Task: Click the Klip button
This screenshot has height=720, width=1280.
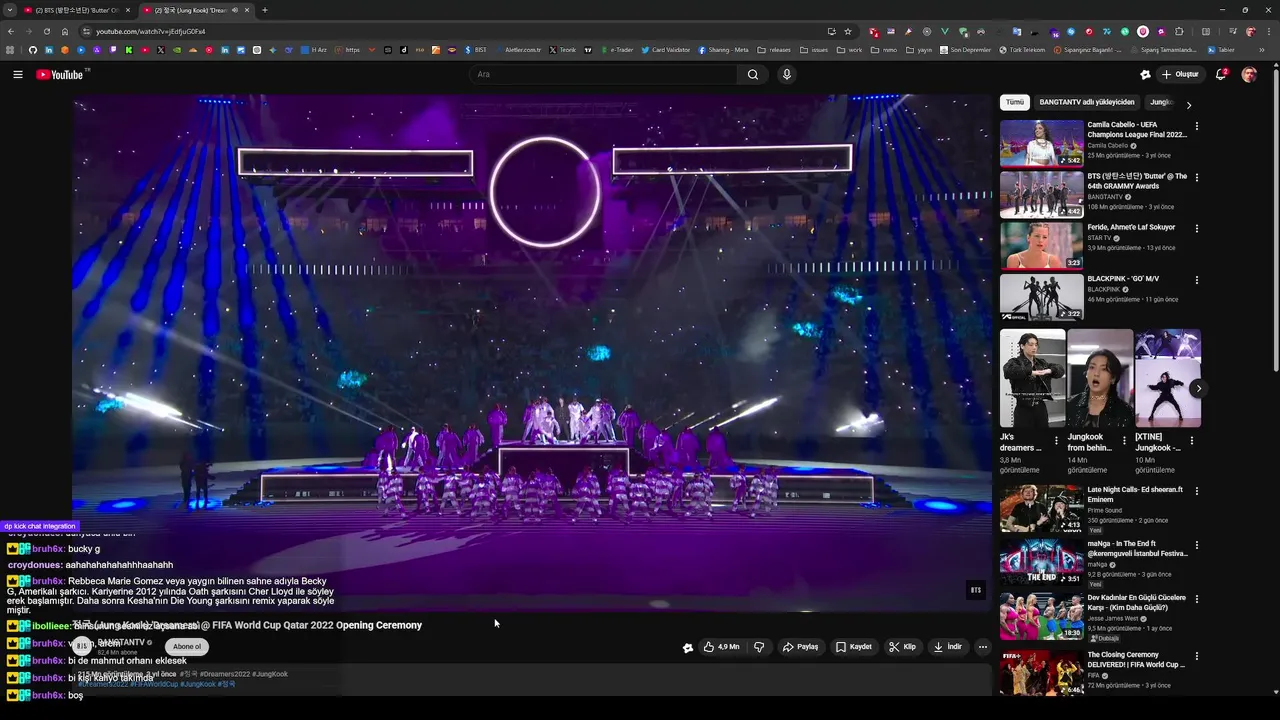Action: pos(902,647)
